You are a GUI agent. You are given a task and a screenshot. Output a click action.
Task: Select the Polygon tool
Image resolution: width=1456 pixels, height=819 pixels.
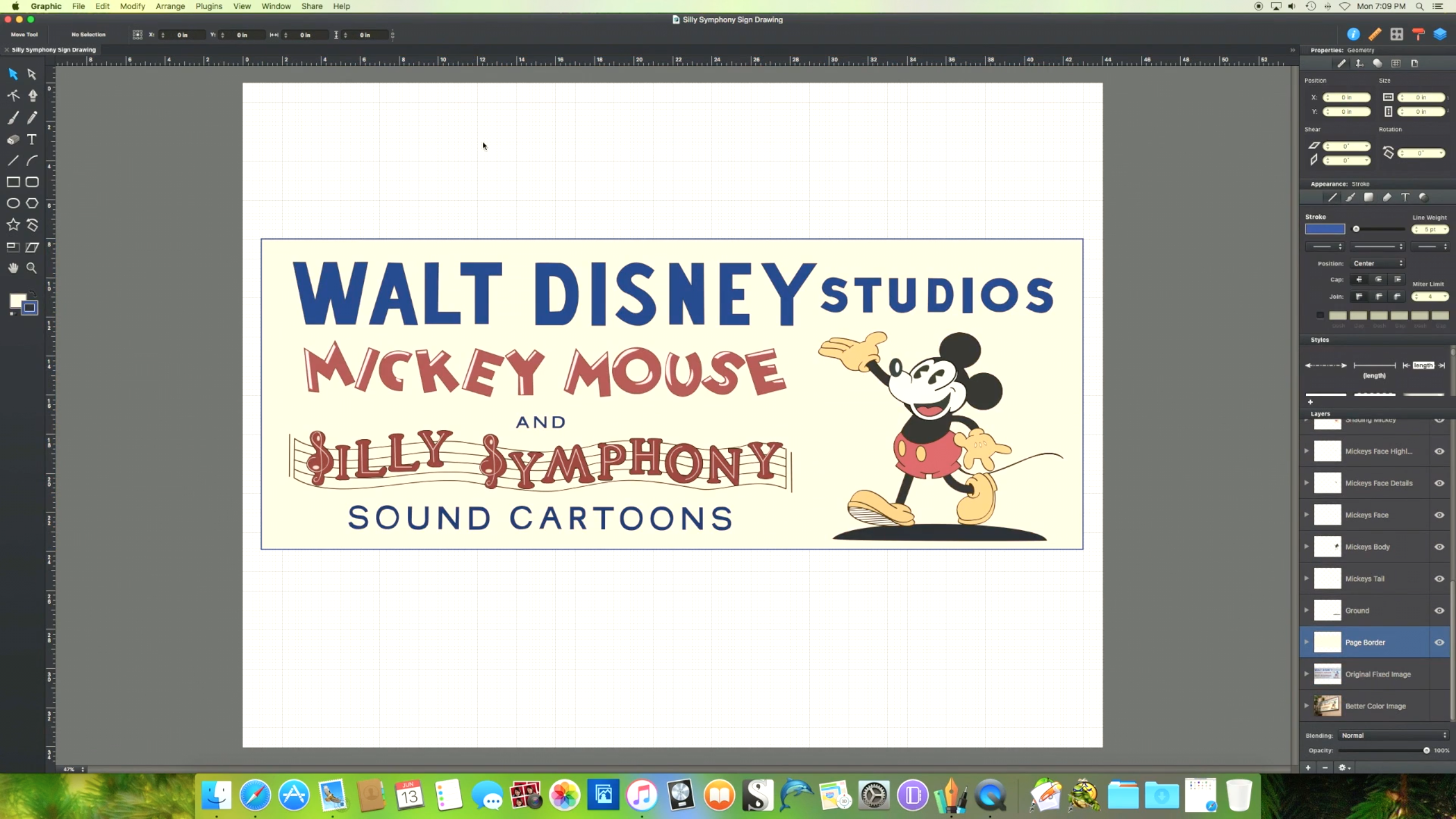[32, 204]
